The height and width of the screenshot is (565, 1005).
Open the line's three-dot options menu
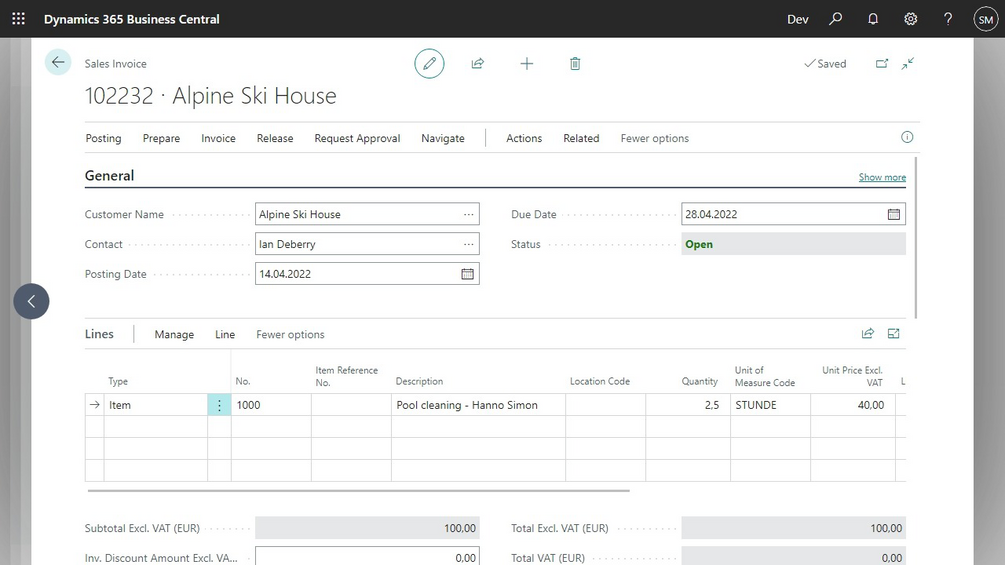tap(219, 405)
